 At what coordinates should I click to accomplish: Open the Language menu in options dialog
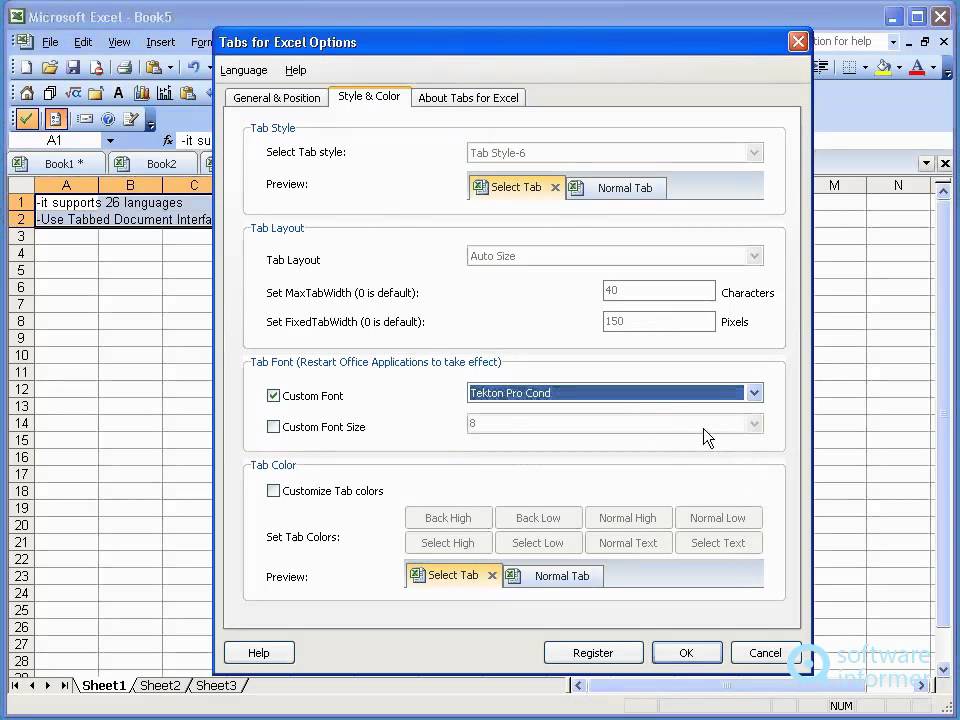pos(244,70)
